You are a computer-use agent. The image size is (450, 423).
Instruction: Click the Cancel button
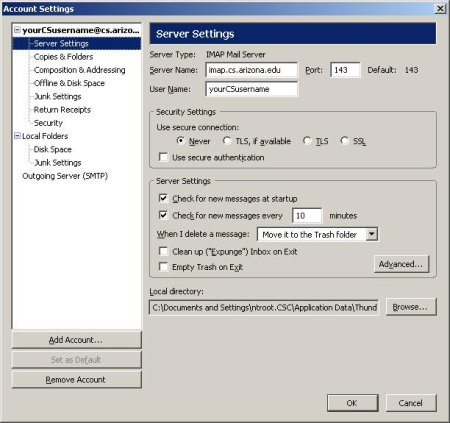pyautogui.click(x=411, y=403)
